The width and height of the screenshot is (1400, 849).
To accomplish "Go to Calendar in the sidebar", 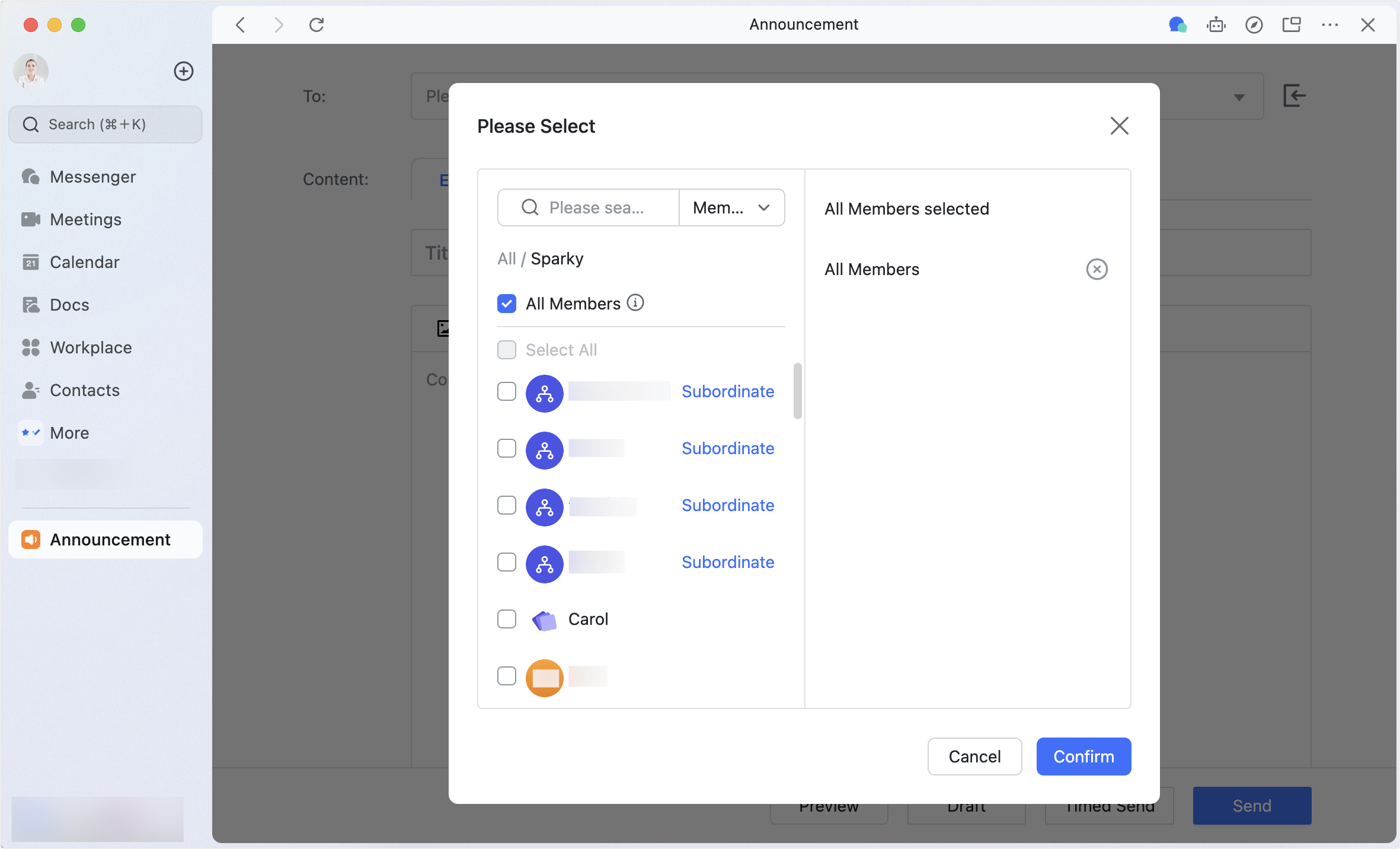I will tap(106, 262).
